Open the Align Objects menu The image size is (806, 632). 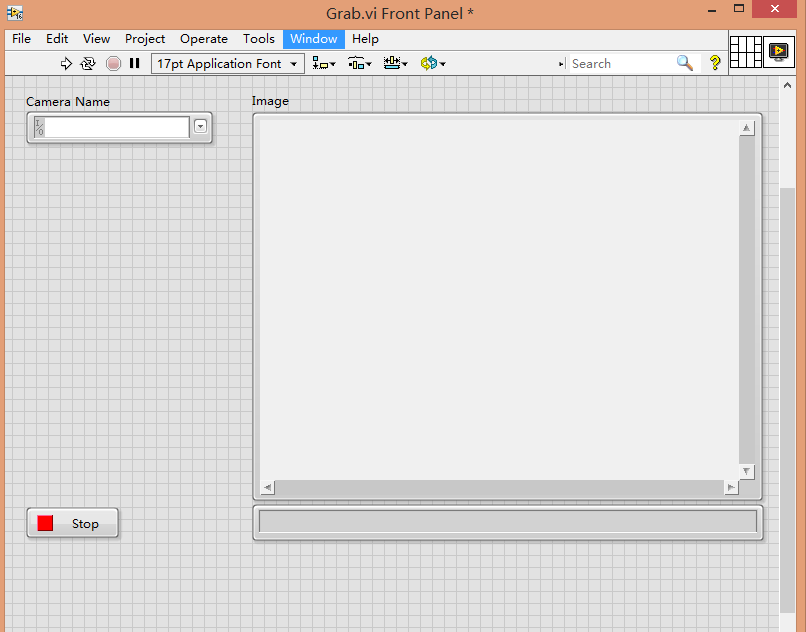[x=323, y=63]
